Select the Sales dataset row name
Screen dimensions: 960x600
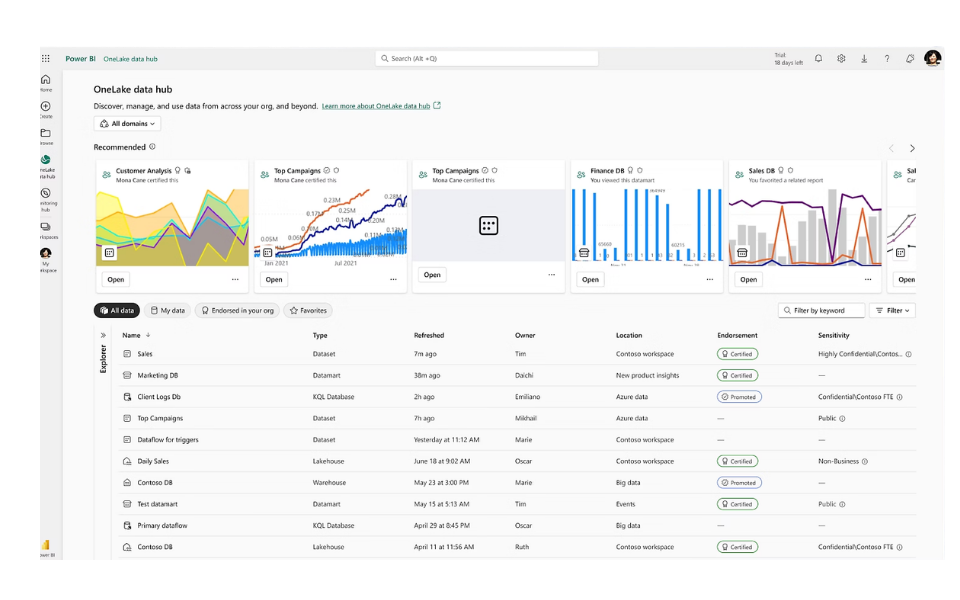click(144, 354)
